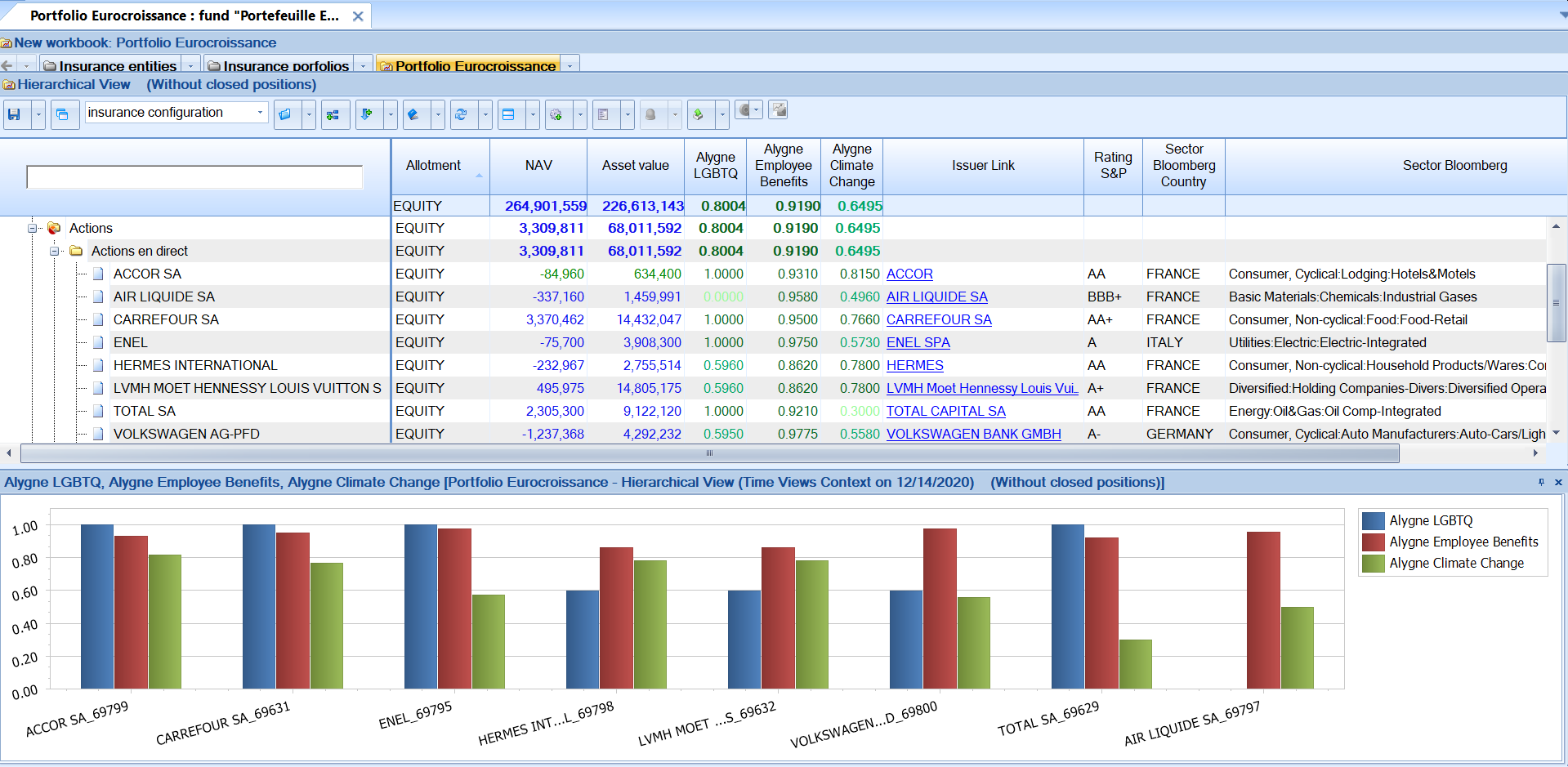Open the CARREFOUR SA issuer link

point(939,319)
